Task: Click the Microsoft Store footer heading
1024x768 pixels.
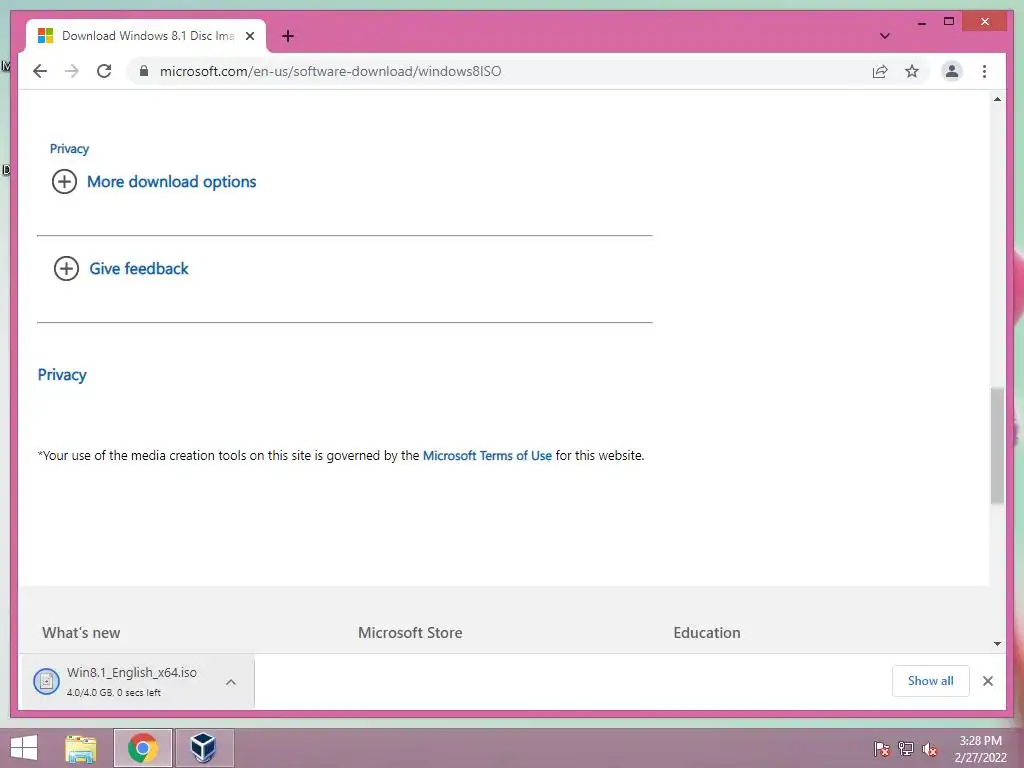Action: tap(410, 633)
